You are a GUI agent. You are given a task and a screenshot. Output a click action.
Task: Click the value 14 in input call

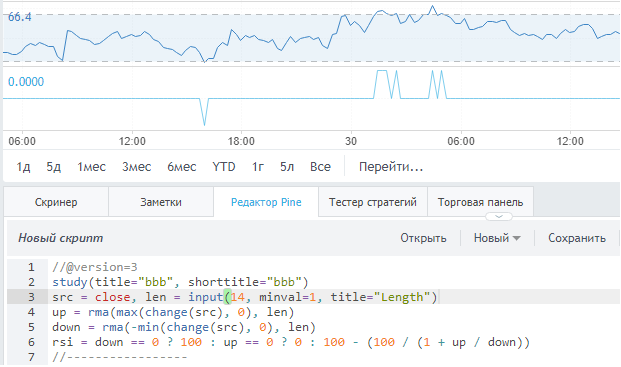tap(238, 297)
